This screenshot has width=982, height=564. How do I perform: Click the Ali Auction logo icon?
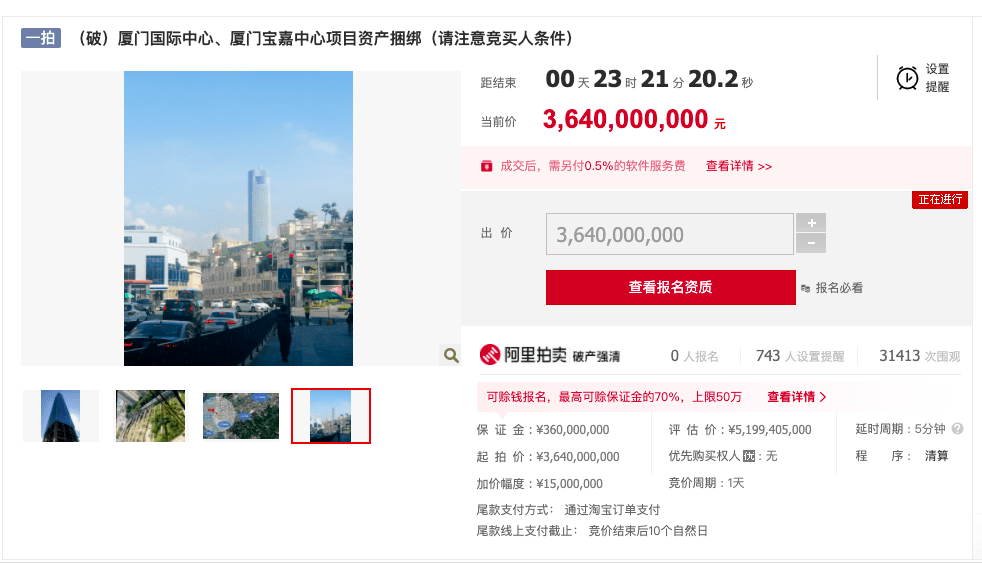point(490,355)
